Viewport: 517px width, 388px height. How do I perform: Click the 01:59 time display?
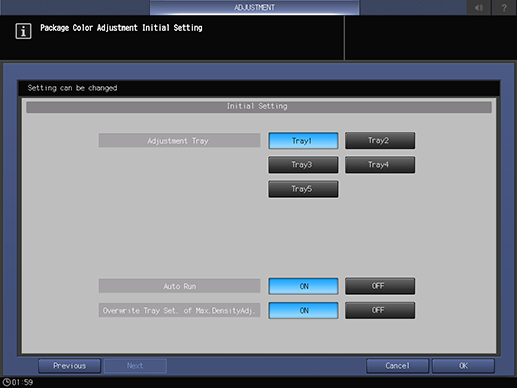click(22, 382)
